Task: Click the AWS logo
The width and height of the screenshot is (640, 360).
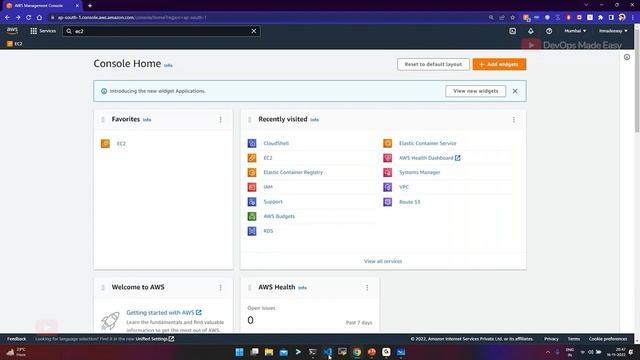Action: pyautogui.click(x=12, y=31)
